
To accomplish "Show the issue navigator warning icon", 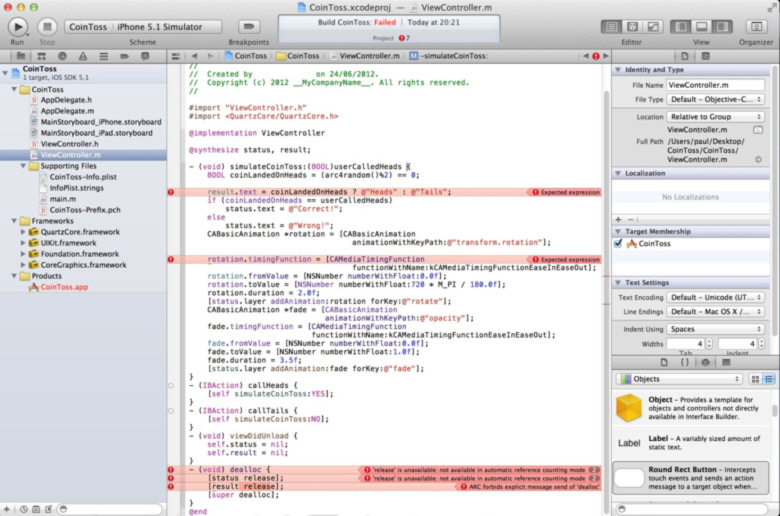I will click(83, 56).
